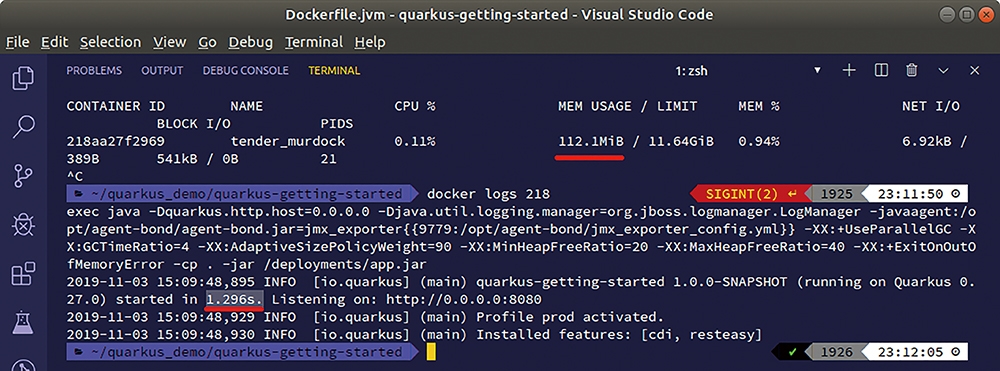Open the Terminal menu
The image size is (1000, 371).
coord(314,43)
